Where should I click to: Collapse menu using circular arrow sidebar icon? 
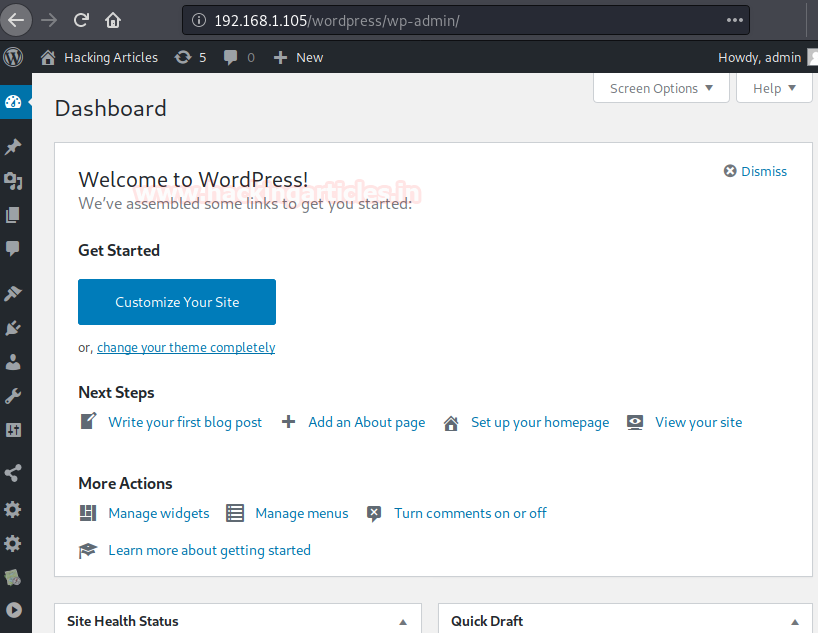(x=14, y=610)
